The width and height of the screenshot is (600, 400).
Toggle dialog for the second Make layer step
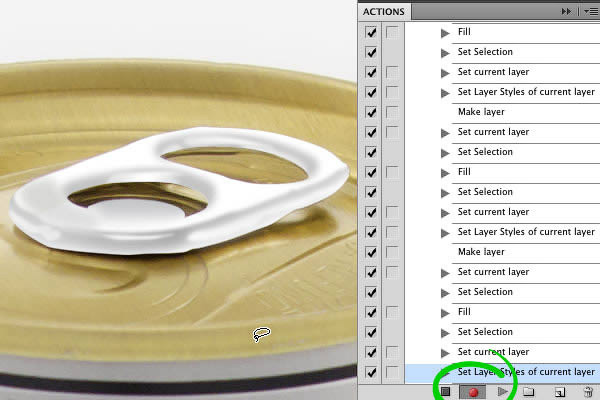tap(392, 252)
